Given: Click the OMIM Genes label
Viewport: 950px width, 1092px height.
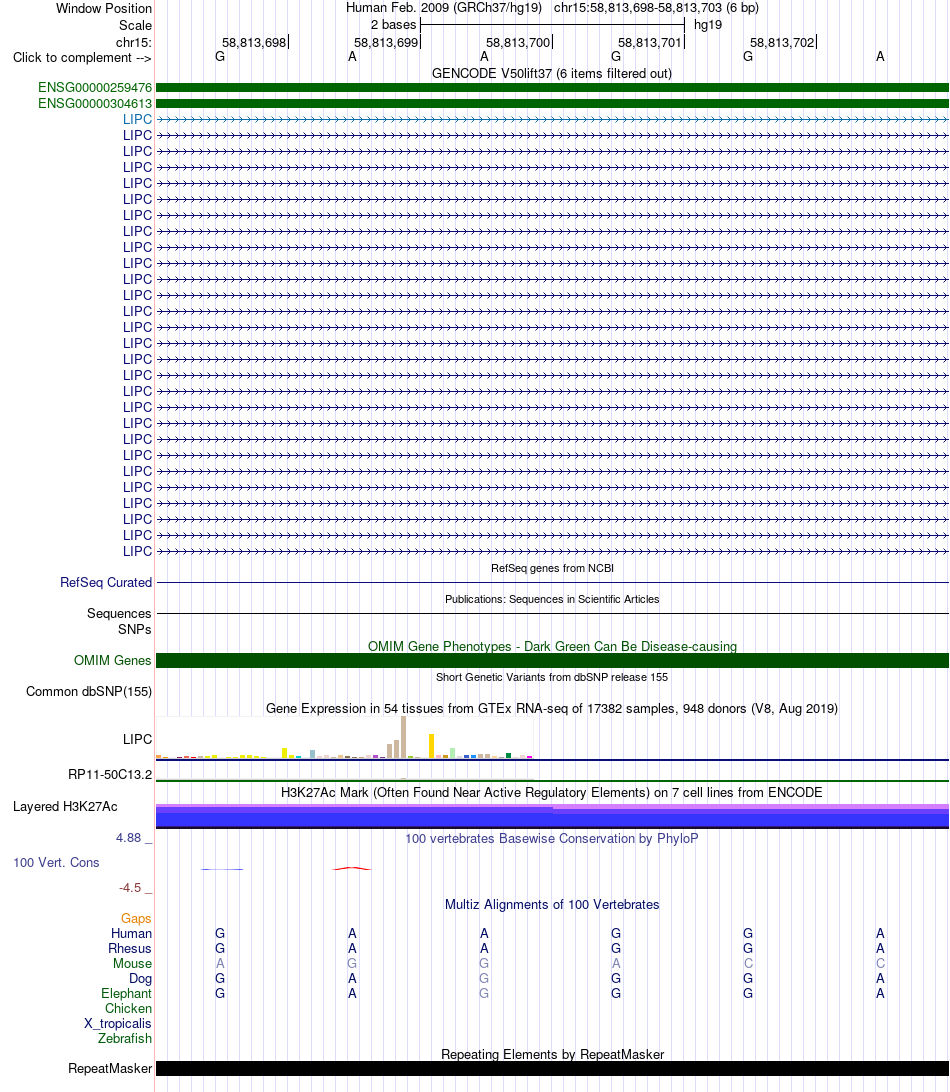Looking at the screenshot, I should 112,661.
